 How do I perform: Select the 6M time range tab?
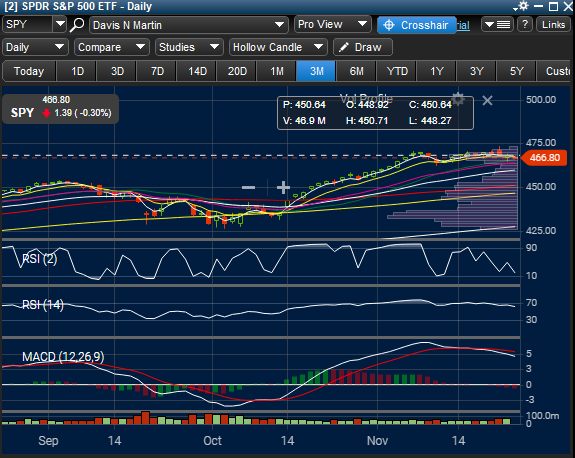(356, 71)
